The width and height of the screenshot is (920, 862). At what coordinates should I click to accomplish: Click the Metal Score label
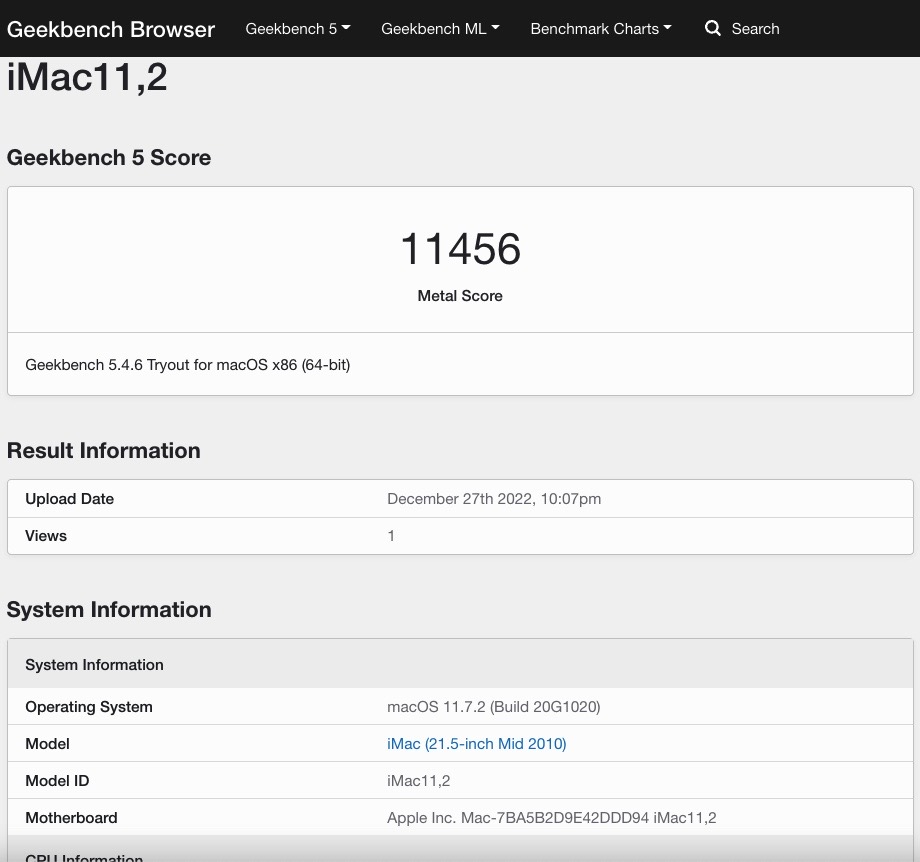460,296
